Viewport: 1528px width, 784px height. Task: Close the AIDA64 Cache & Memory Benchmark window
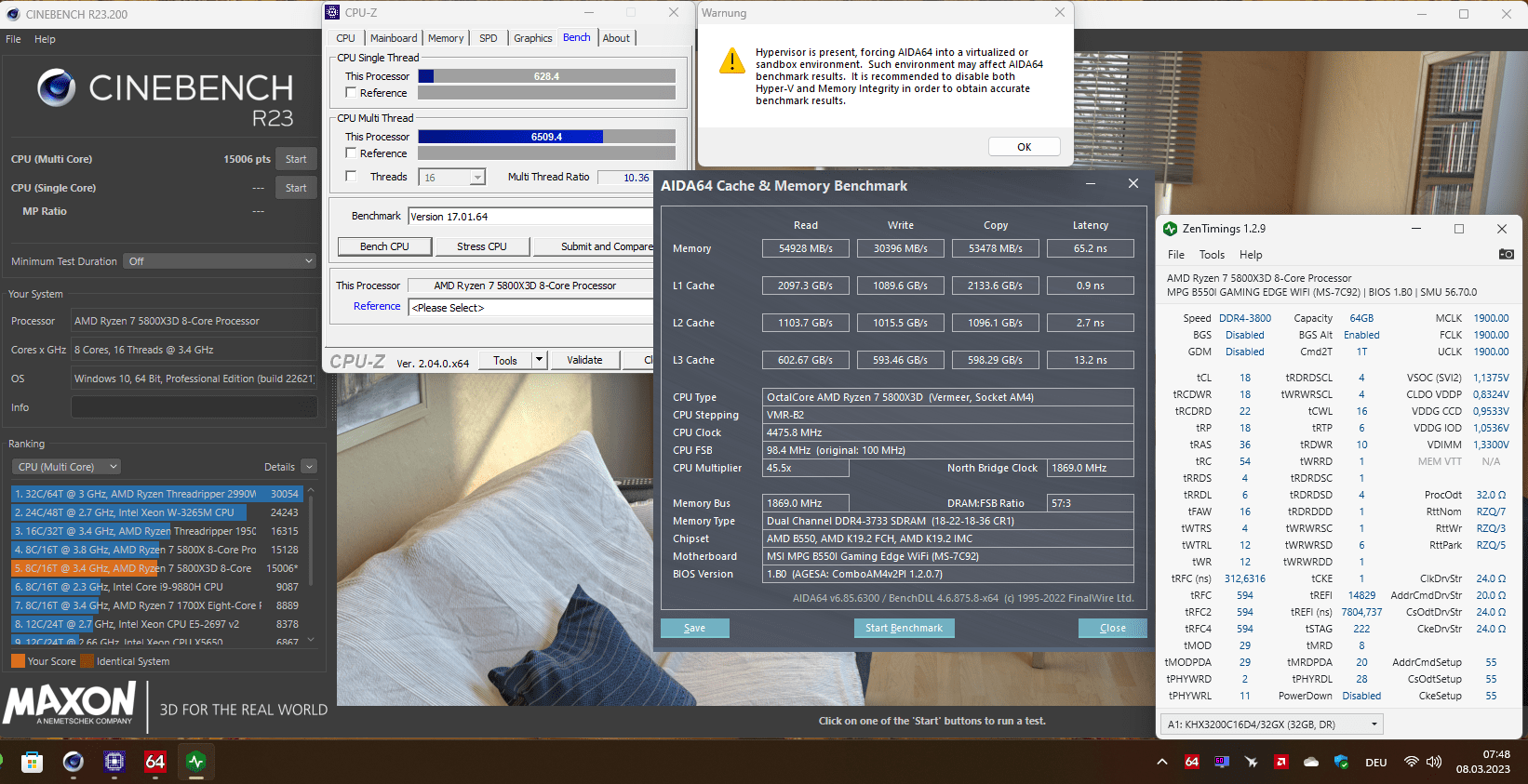pyautogui.click(x=1133, y=183)
